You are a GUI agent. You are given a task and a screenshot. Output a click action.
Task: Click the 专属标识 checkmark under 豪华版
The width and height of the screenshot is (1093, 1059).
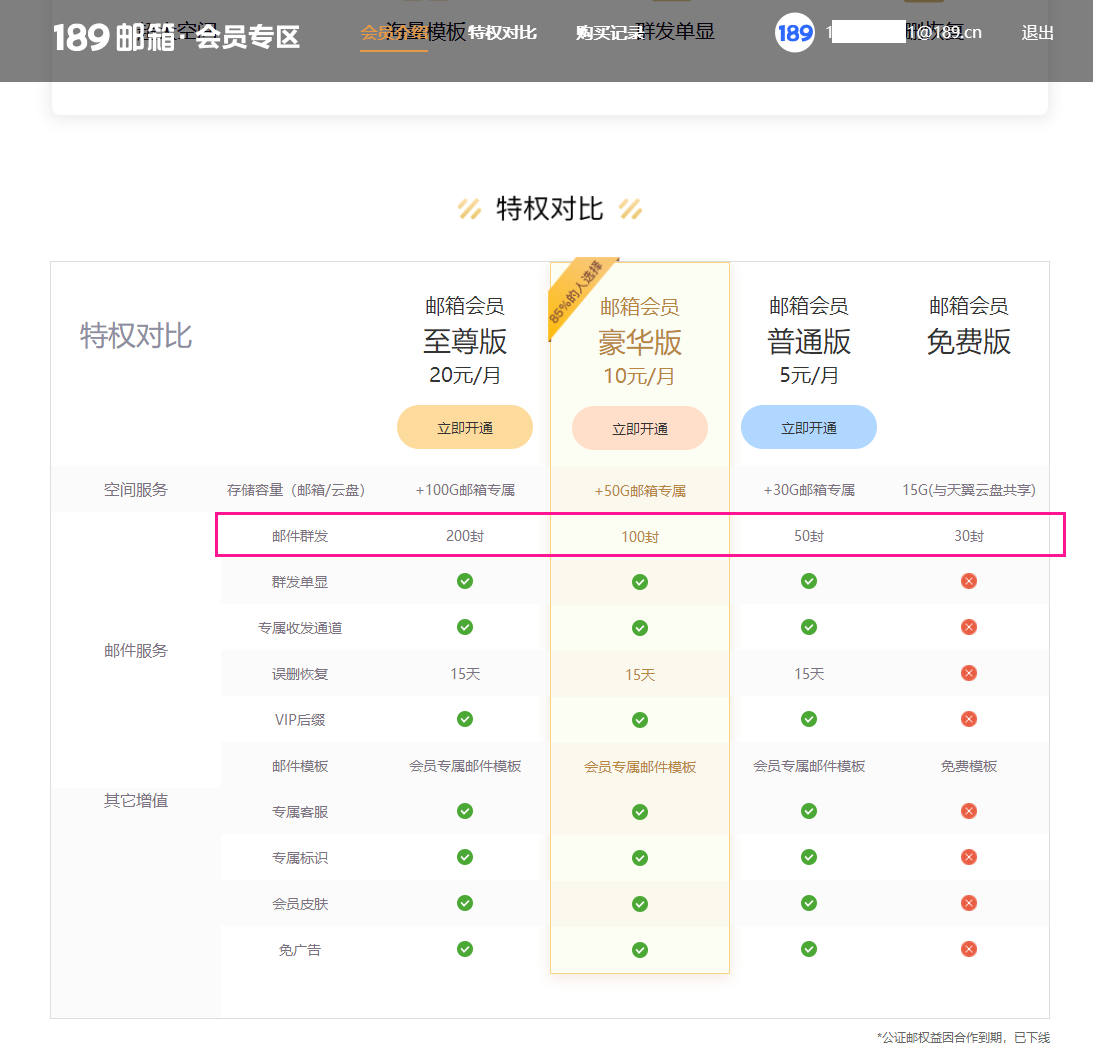pos(640,858)
